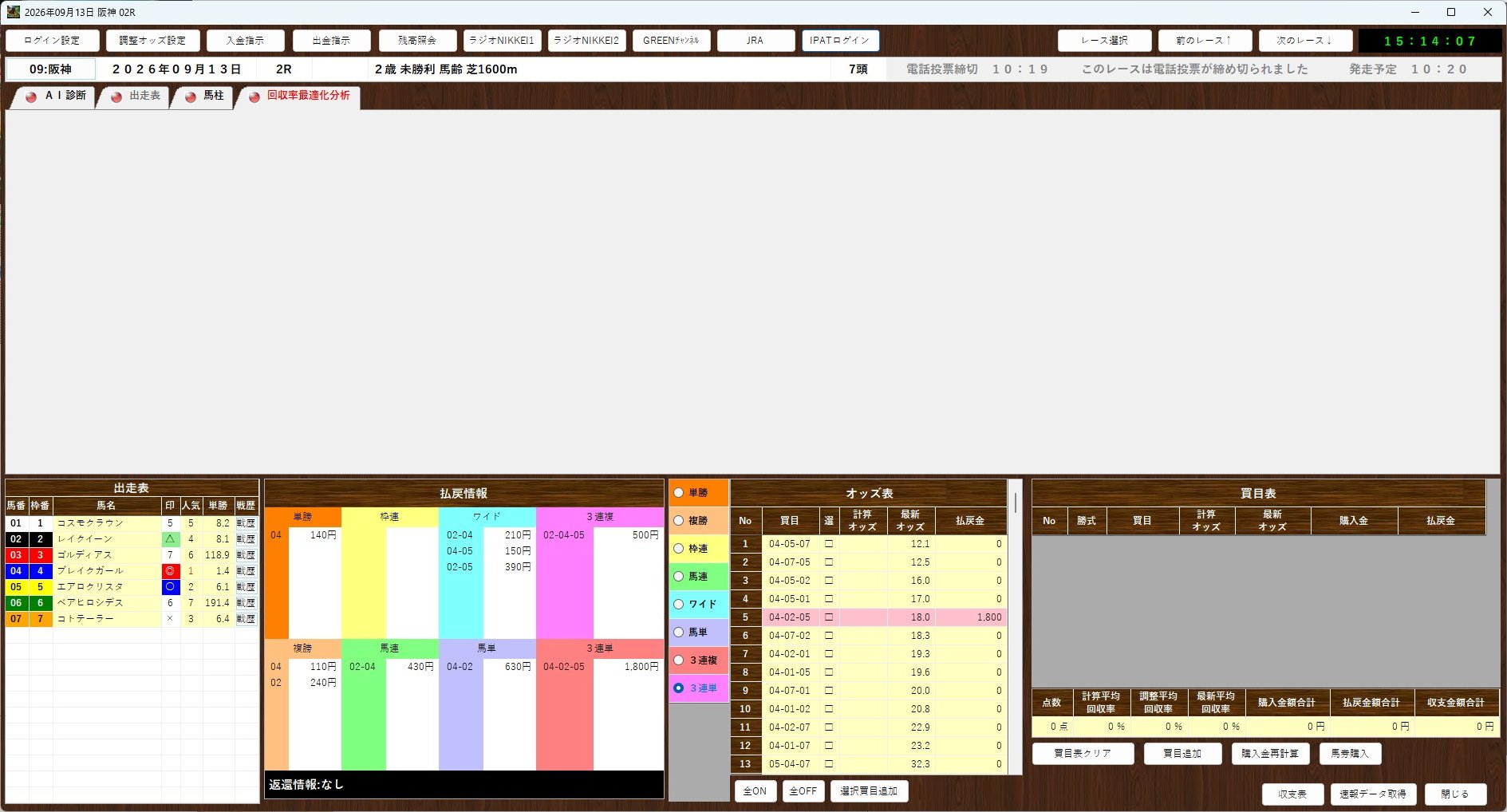Image resolution: width=1507 pixels, height=812 pixels.
Task: Click the red ◎ mark for ブレイクガール
Action: click(x=170, y=571)
